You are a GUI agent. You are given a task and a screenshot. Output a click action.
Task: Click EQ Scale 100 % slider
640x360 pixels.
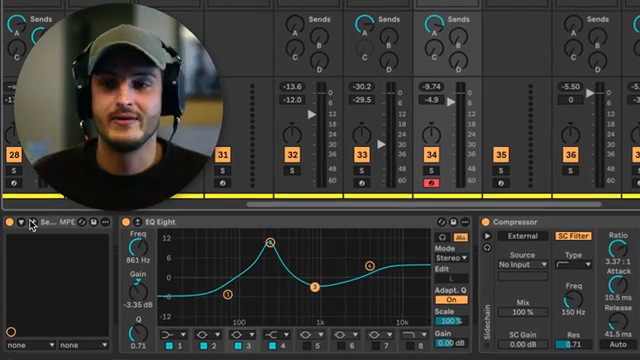(451, 321)
